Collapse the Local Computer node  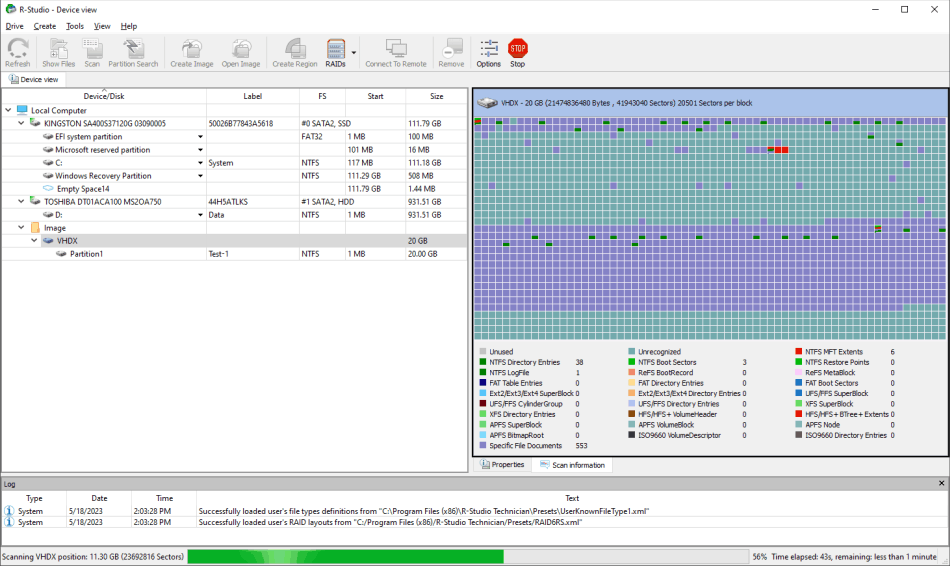pyautogui.click(x=8, y=110)
